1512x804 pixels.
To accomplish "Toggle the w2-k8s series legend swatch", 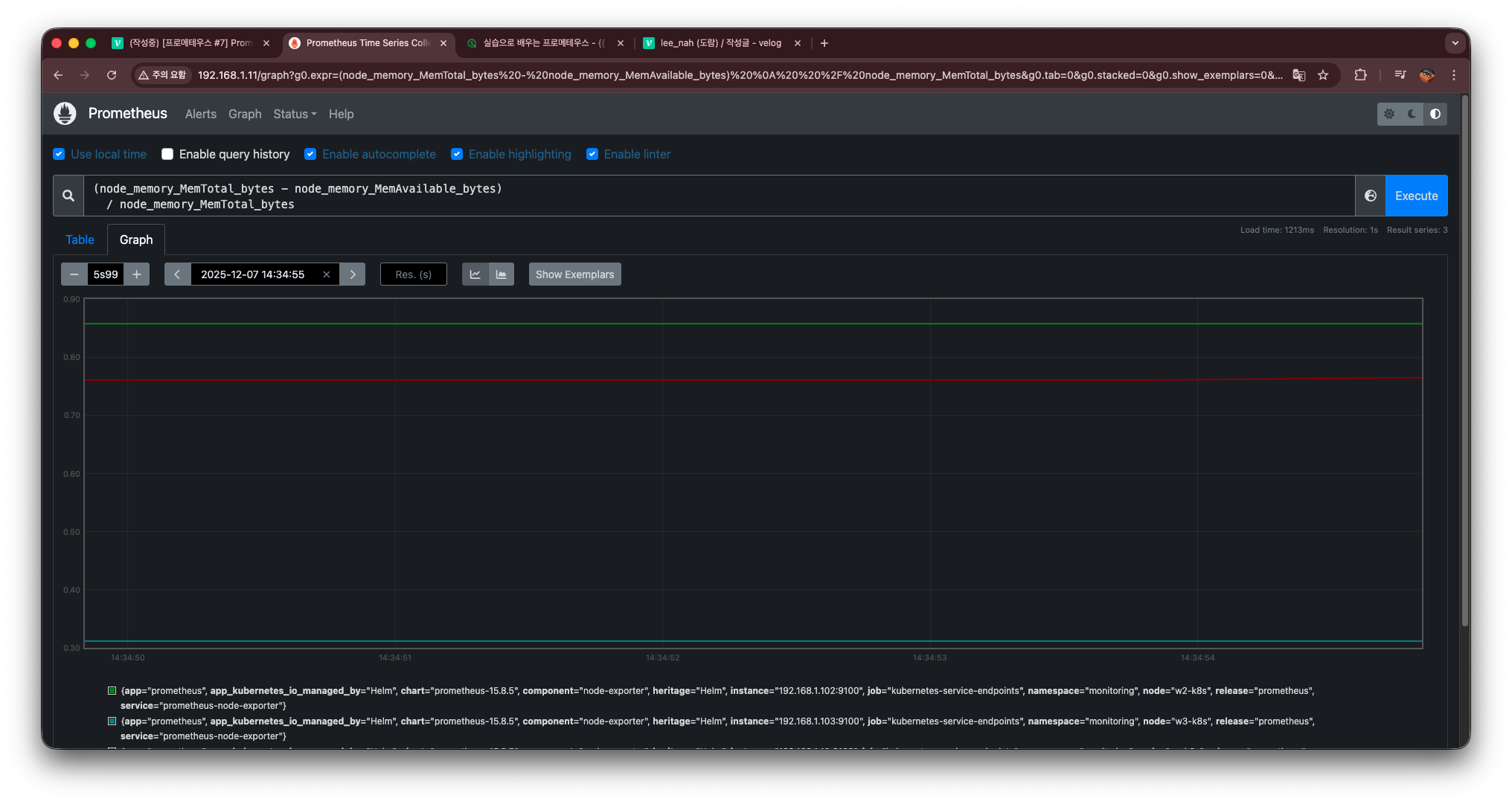I will point(112,691).
